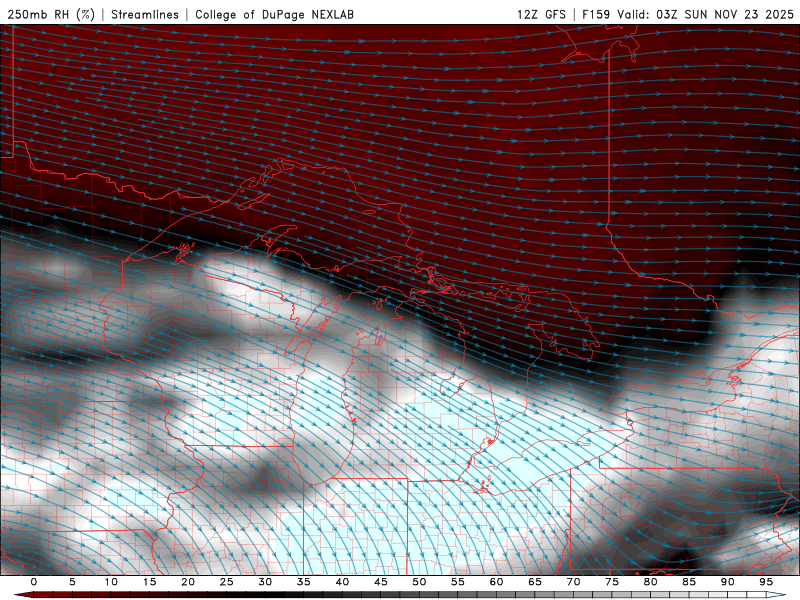Click the "0" value on humidity scale
This screenshot has width=800, height=600.
tap(34, 582)
